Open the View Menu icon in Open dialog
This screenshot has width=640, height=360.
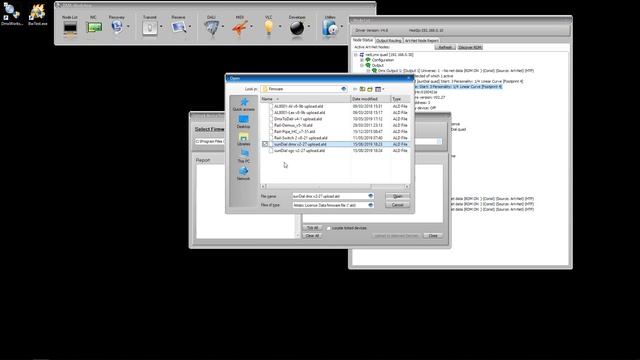point(379,89)
